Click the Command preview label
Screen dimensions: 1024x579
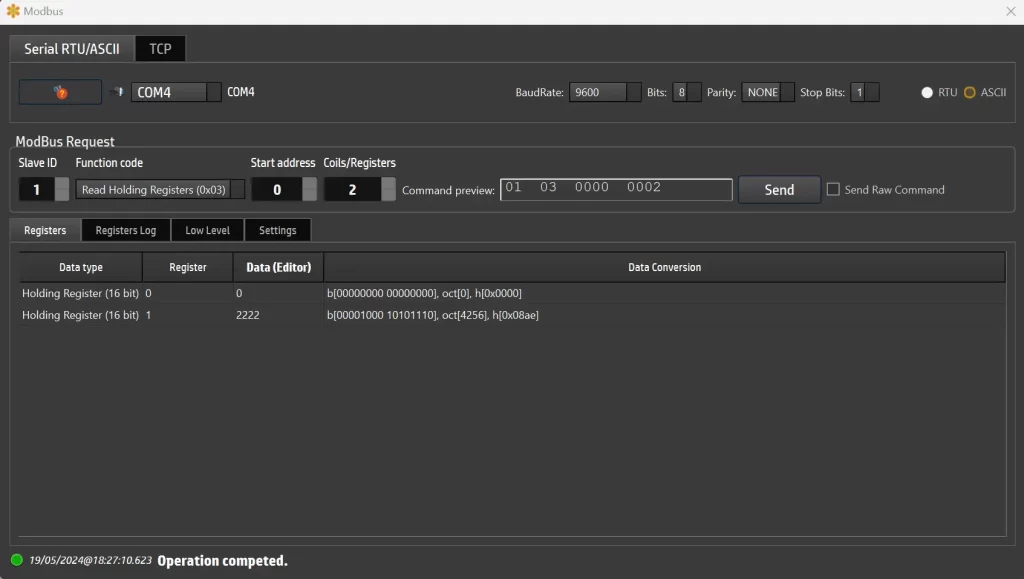coord(448,190)
